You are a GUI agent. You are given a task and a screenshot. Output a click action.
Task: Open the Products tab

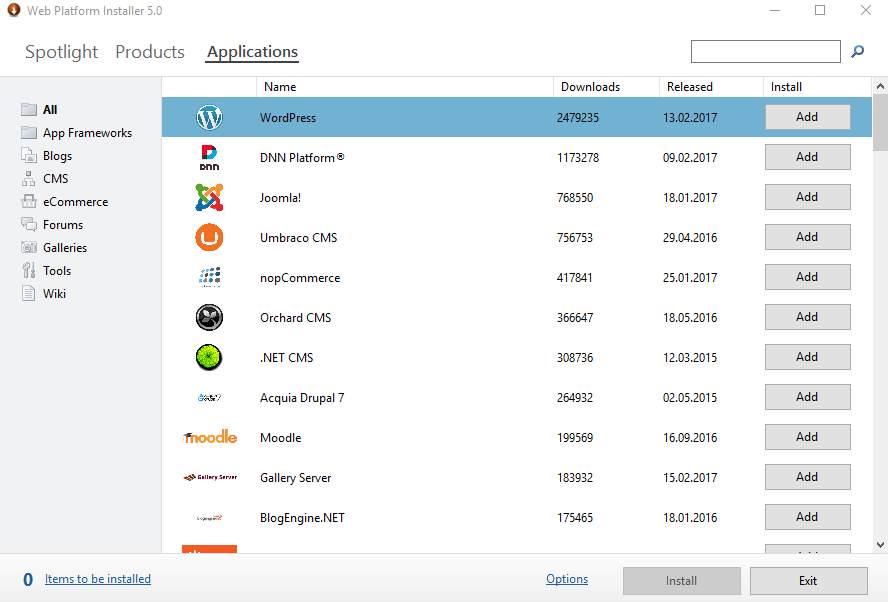(150, 52)
